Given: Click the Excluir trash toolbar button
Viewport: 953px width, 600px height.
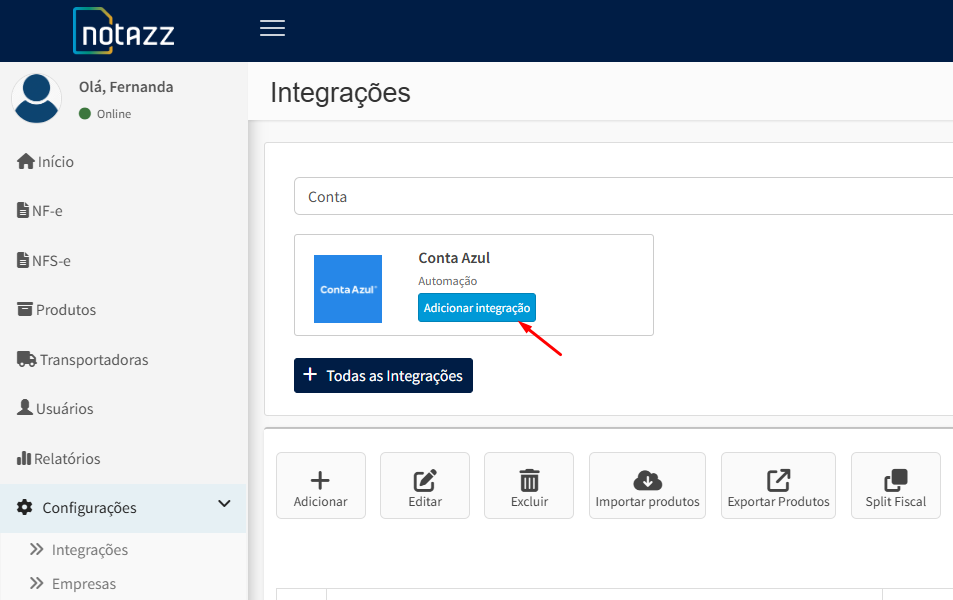Looking at the screenshot, I should pos(529,486).
